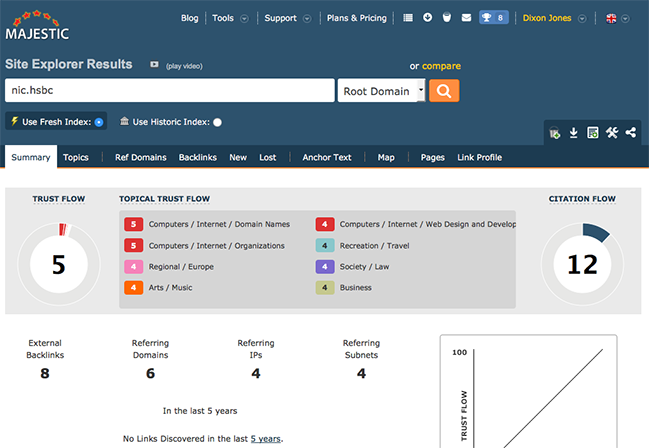Click Web Design and Develop topic text
Viewport: 649px width, 448px height.
(x=428, y=224)
